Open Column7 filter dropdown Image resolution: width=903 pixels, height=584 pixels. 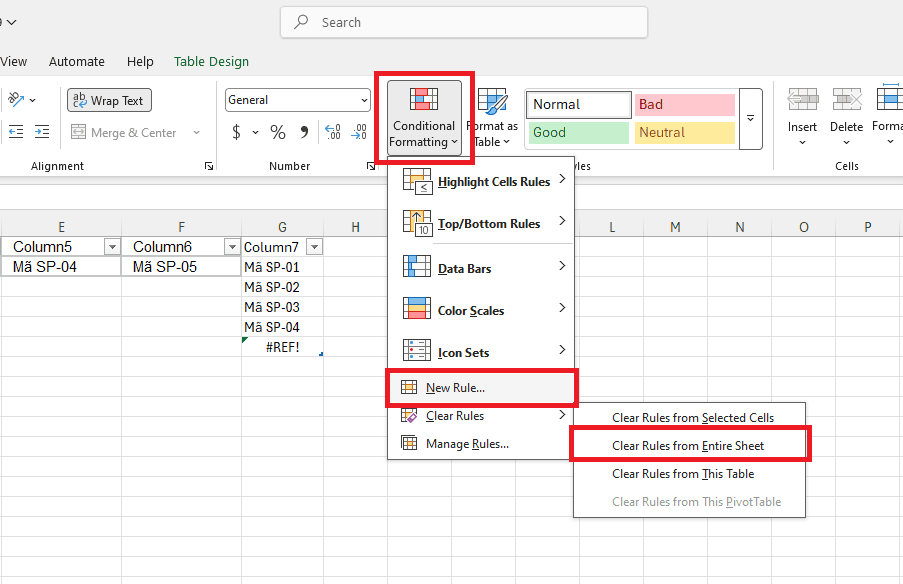tap(314, 247)
